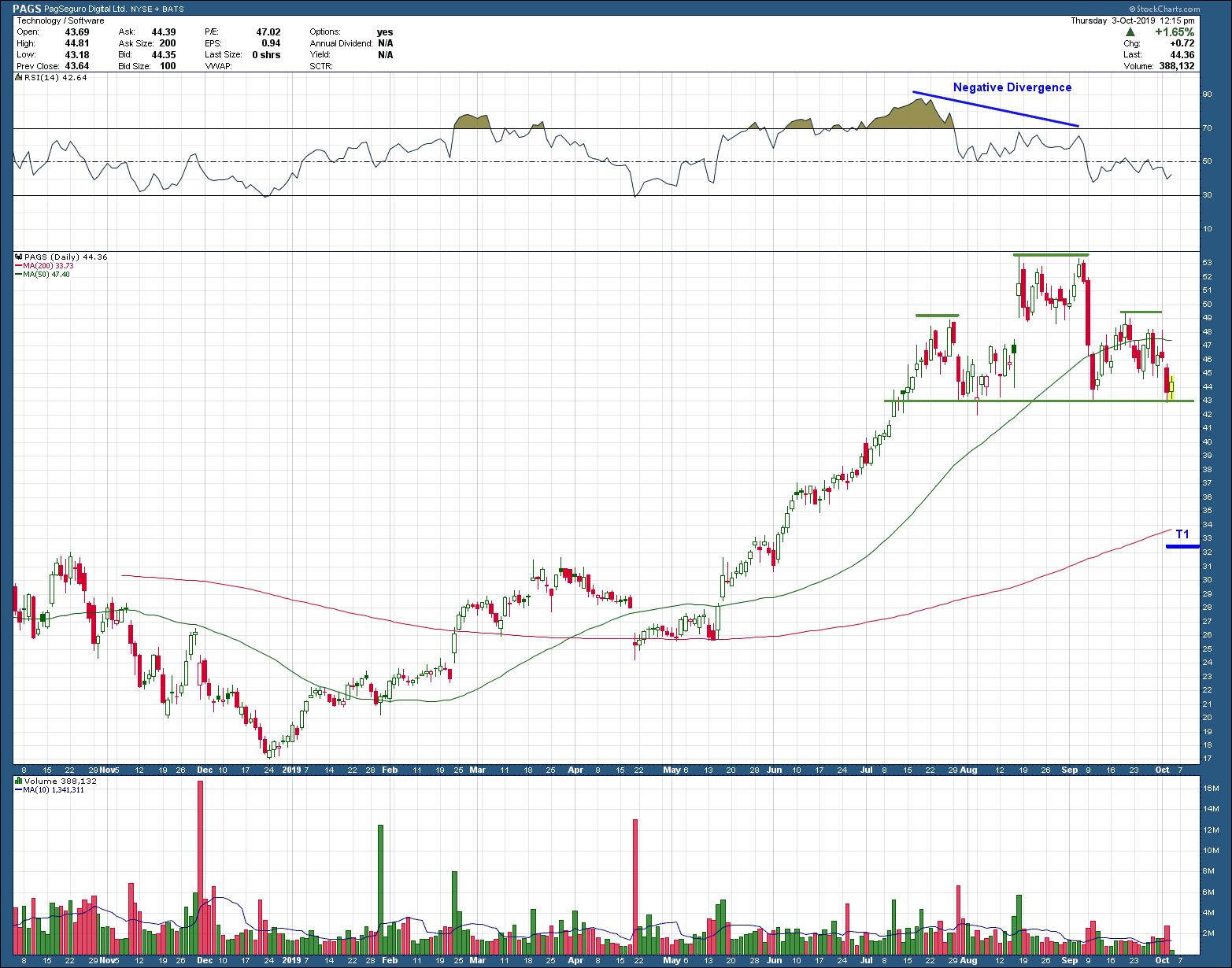Select the RSI(14) 42.64 indicator legend
Viewport: 1232px width, 968px height.
[55, 77]
